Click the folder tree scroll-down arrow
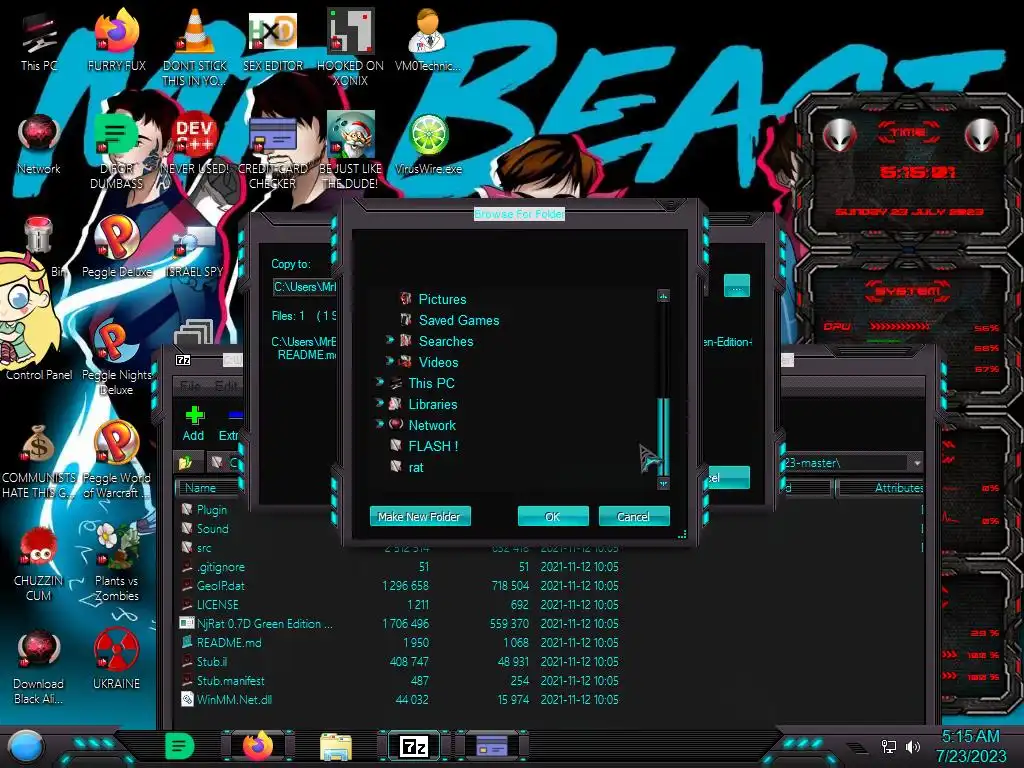Image resolution: width=1024 pixels, height=768 pixels. 664,484
